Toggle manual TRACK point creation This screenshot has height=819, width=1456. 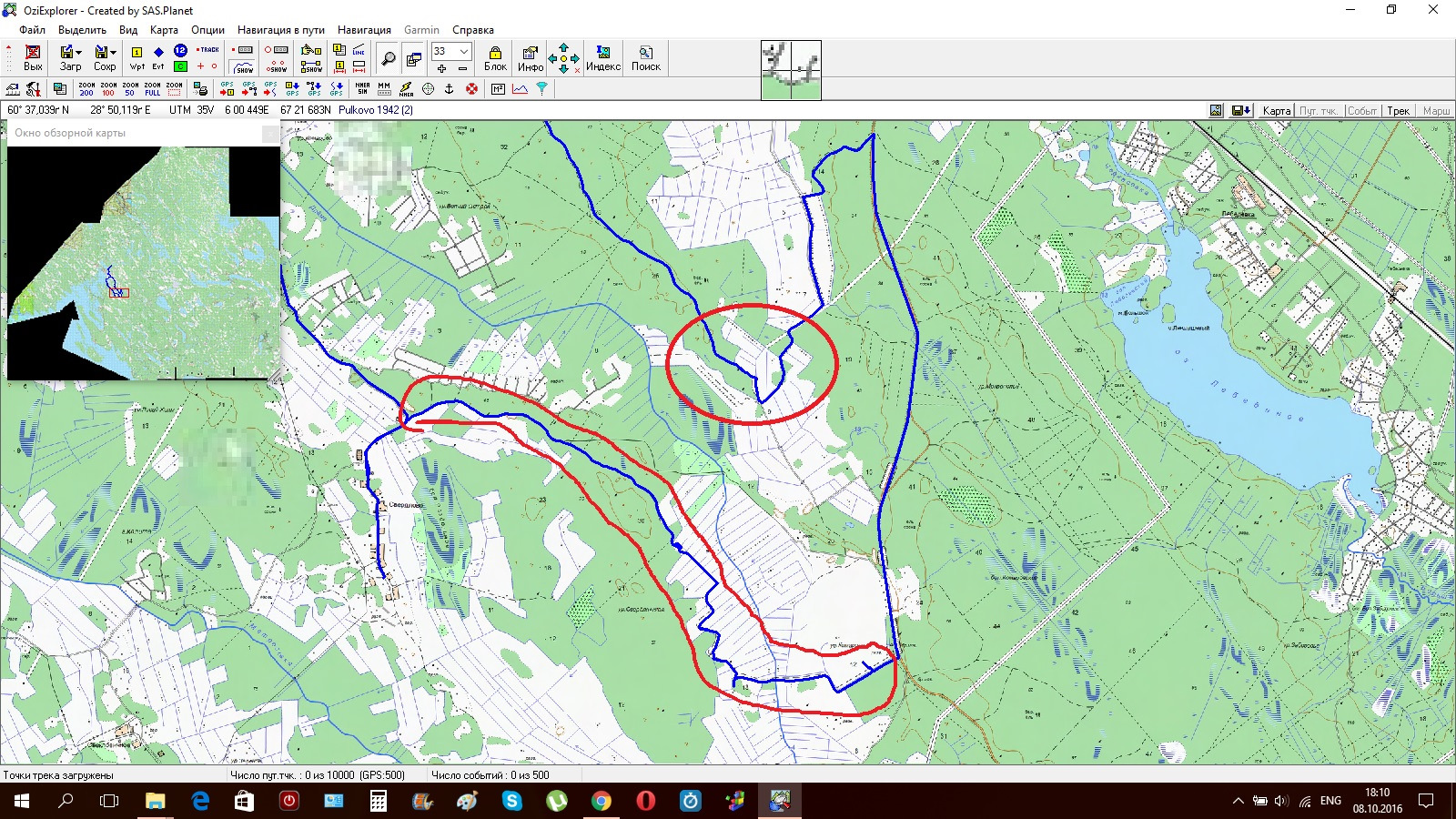coord(208,50)
